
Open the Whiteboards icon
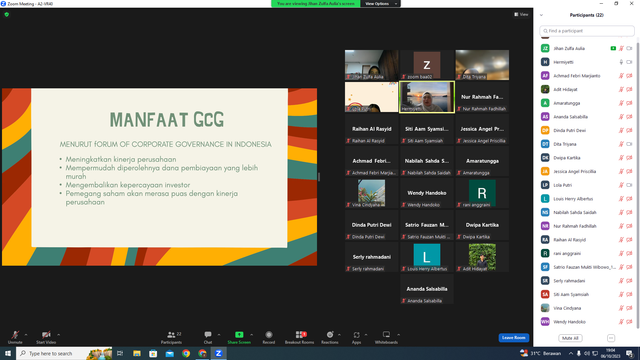pos(386,335)
